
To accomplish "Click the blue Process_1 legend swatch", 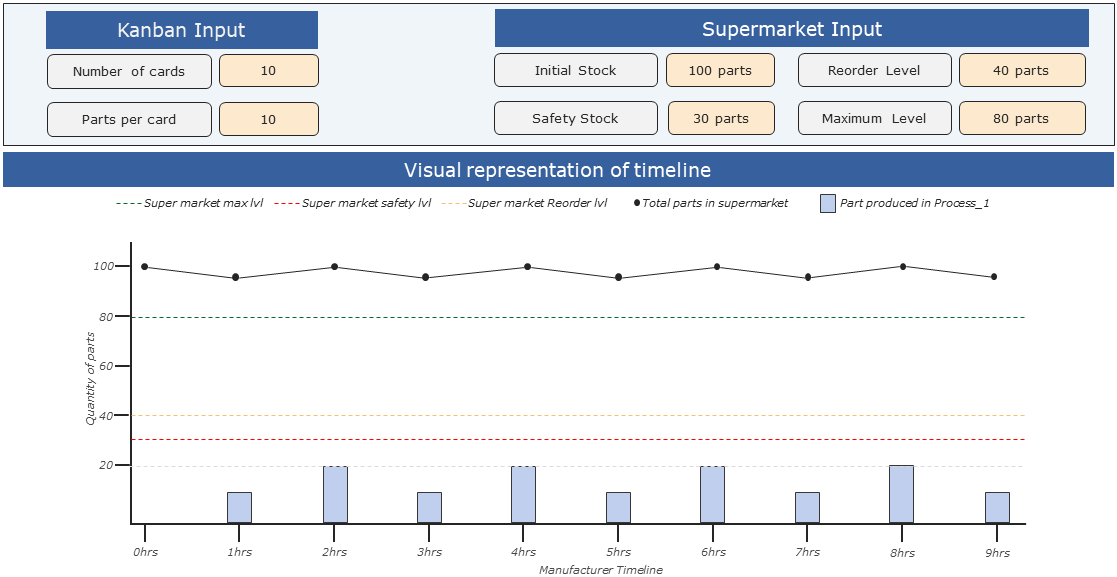I will point(827,203).
